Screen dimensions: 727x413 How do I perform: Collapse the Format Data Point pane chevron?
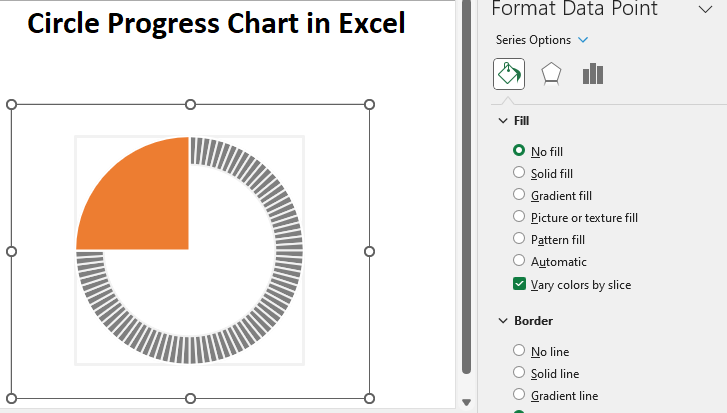[x=704, y=9]
